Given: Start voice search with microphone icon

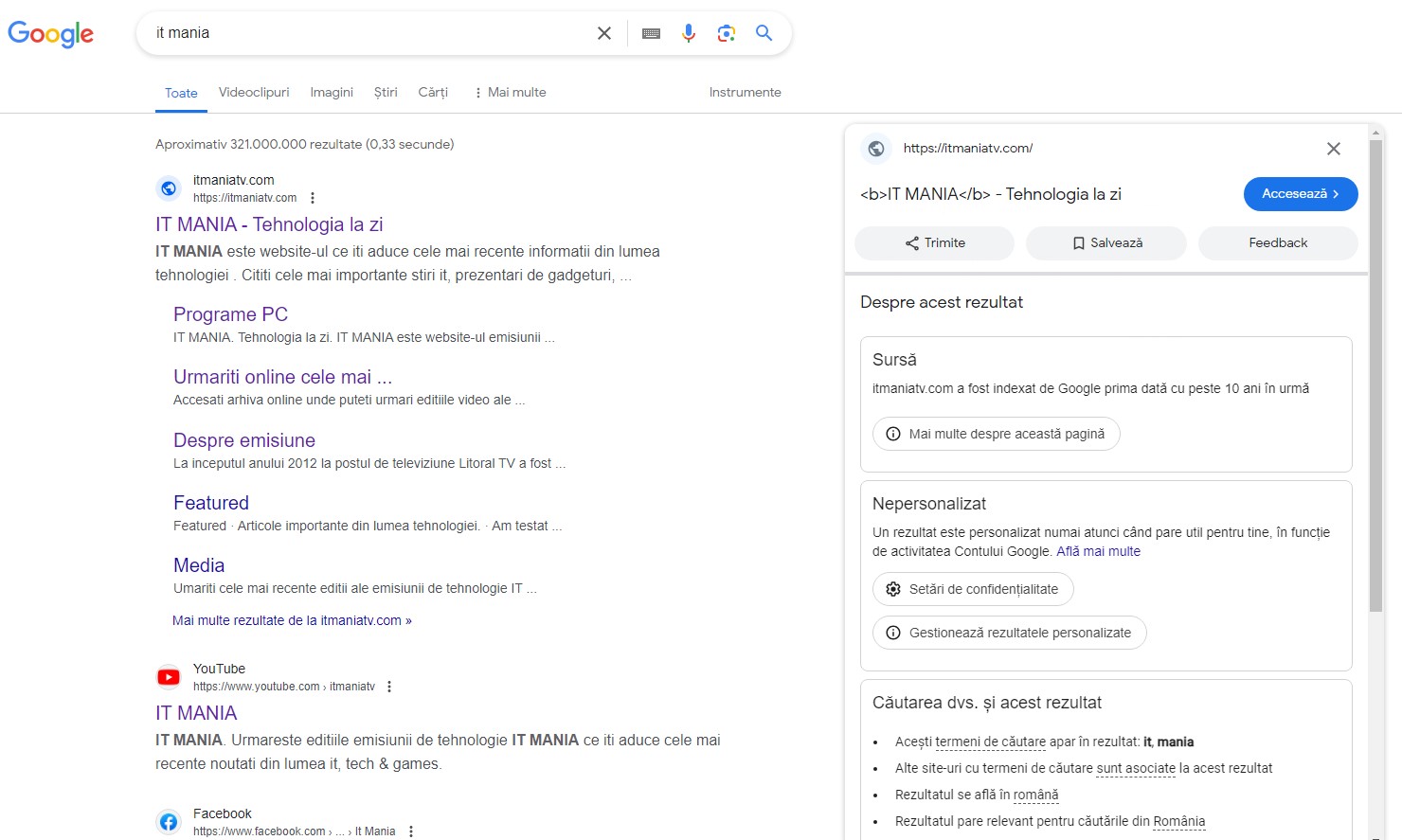Looking at the screenshot, I should click(x=689, y=33).
